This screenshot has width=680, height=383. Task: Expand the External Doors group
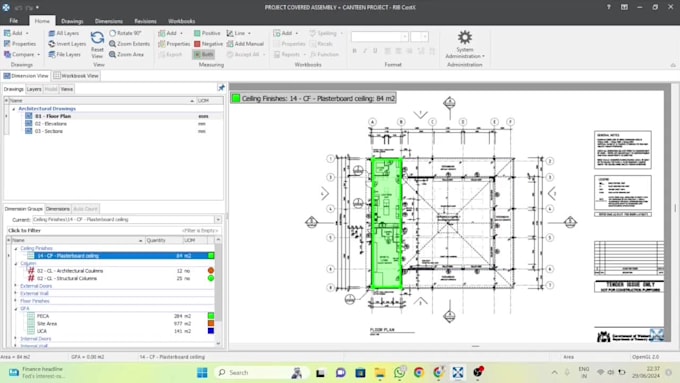point(16,286)
